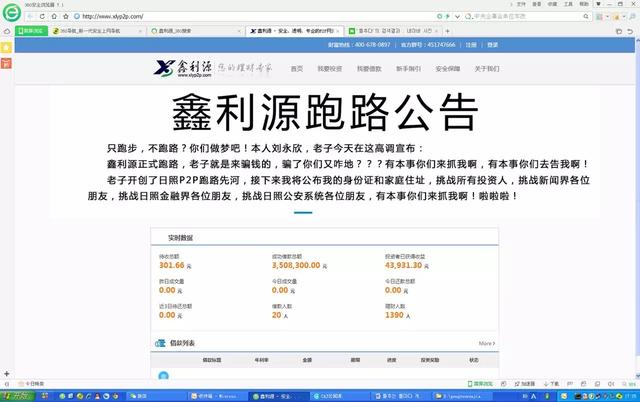Screen dimensions: 640x402
Task: Click the yellow star sidebar icon
Action: (6, 47)
